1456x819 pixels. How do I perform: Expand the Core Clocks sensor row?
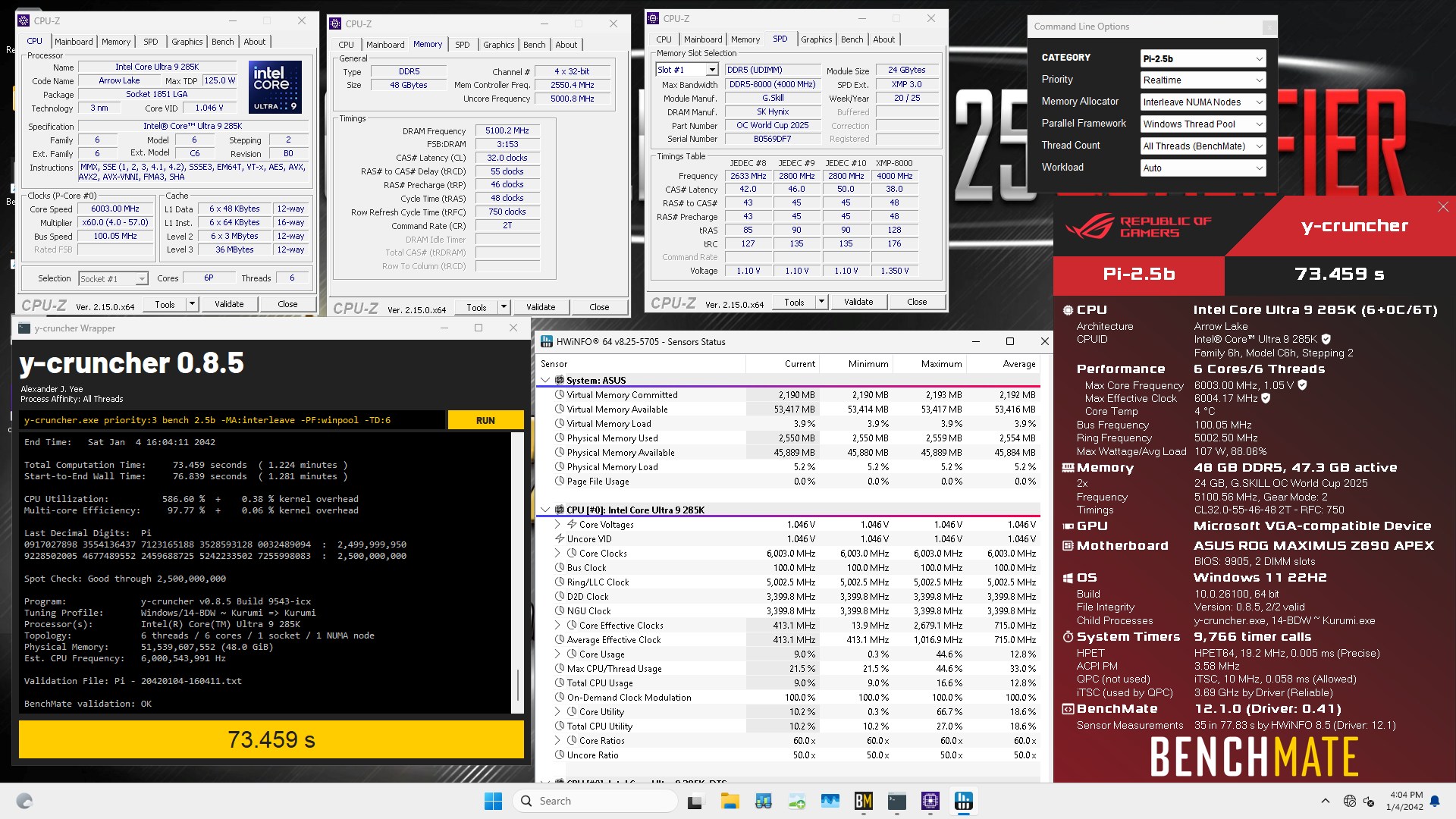point(557,553)
